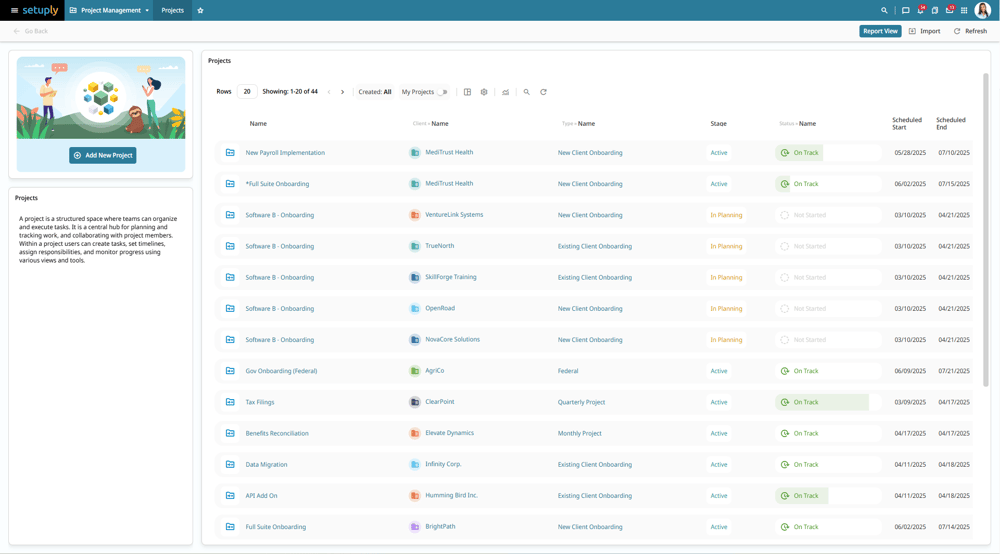The image size is (1000, 554).
Task: Toggle the My Projects switch
Action: click(x=442, y=92)
